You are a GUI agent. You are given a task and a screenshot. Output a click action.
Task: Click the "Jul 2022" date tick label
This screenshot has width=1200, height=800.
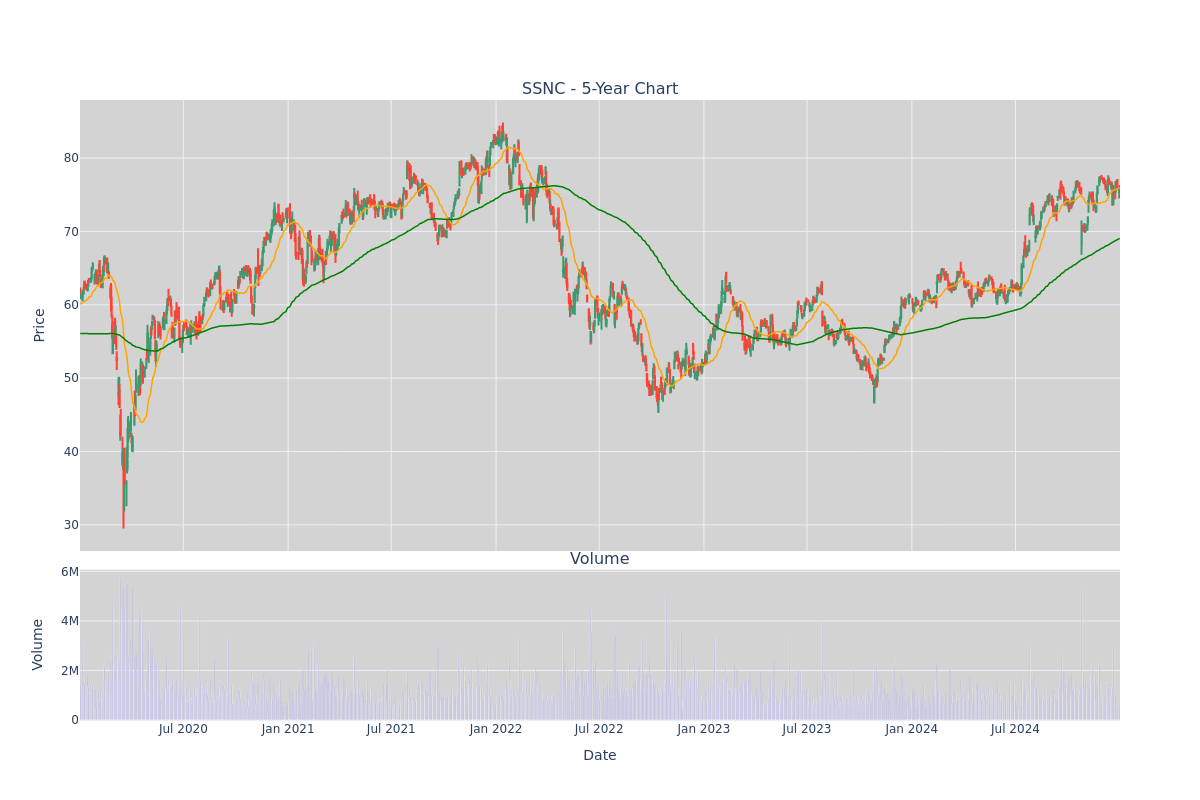click(x=599, y=729)
